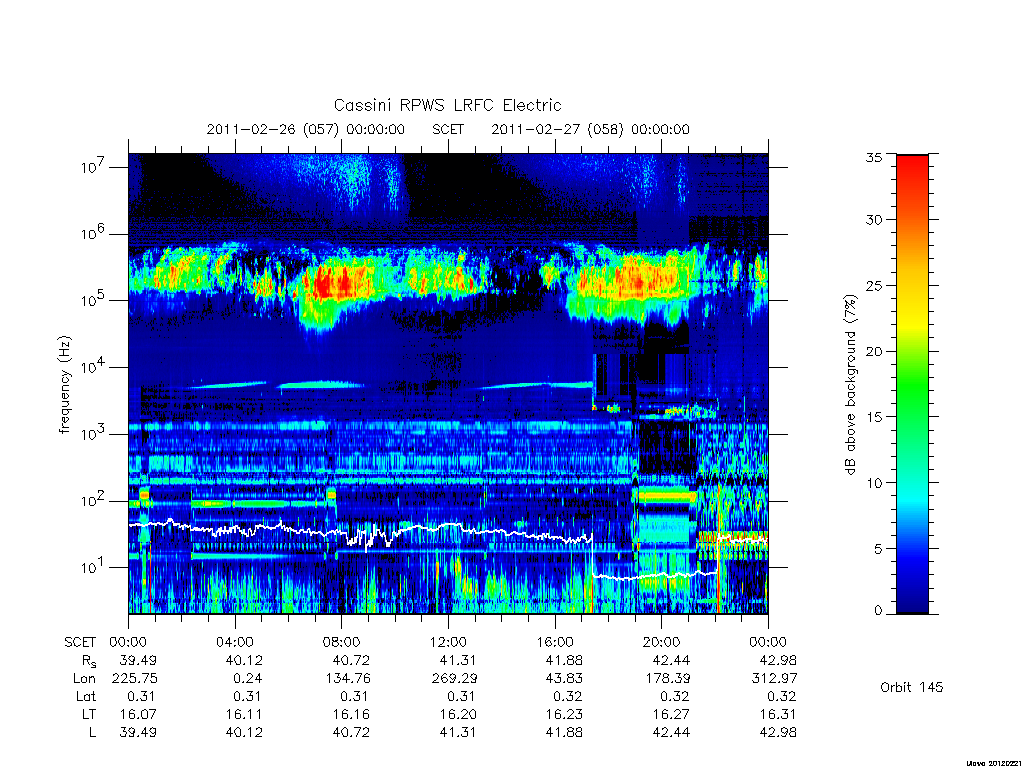Click 40.72 in the L row
This screenshot has width=1024, height=768.
coord(351,733)
